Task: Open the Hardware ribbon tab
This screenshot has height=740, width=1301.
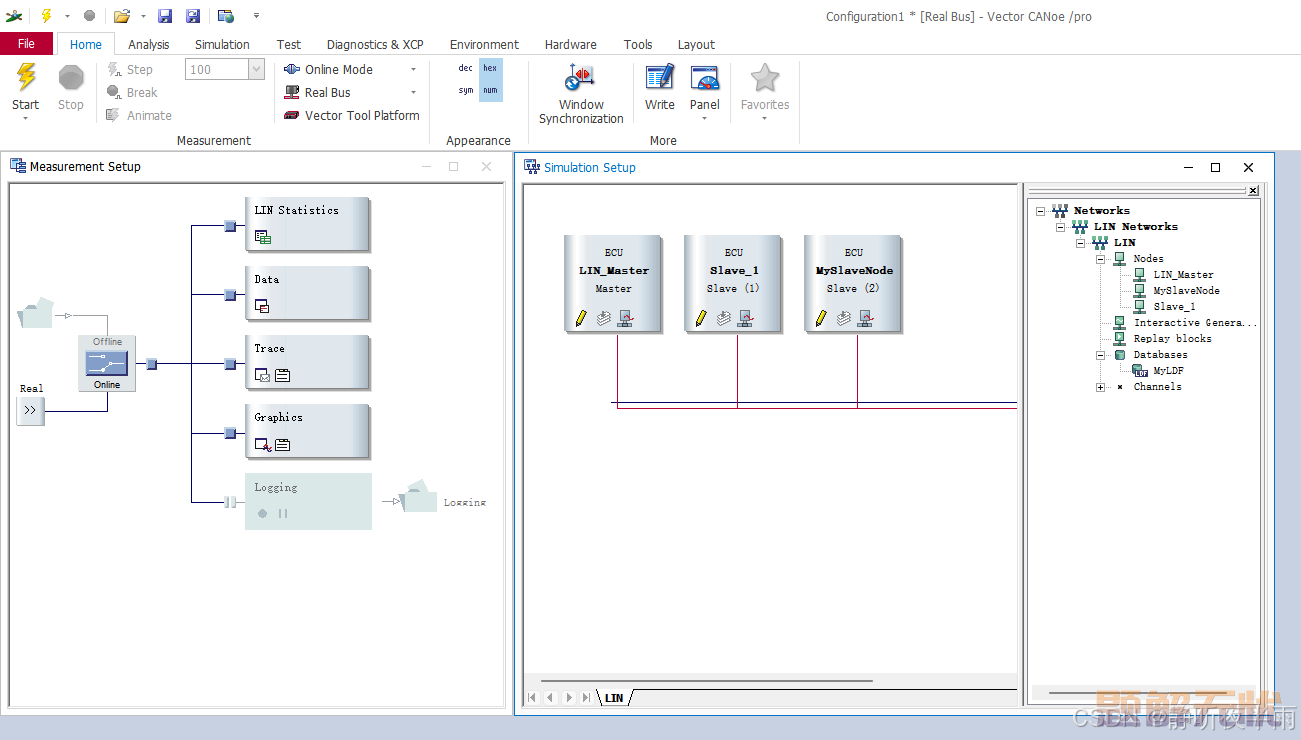Action: point(571,44)
